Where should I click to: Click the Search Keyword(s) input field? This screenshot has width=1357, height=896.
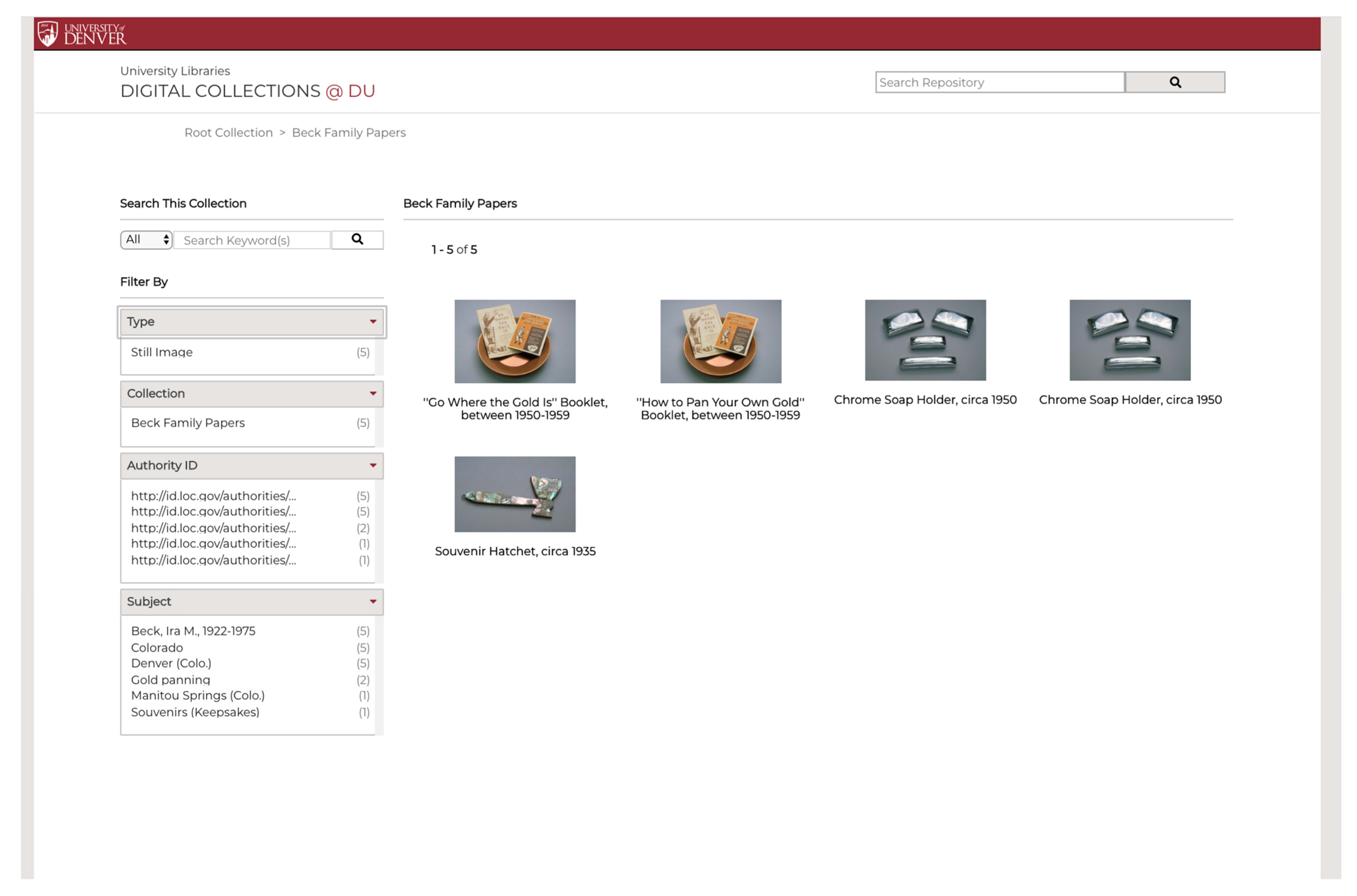(x=252, y=240)
